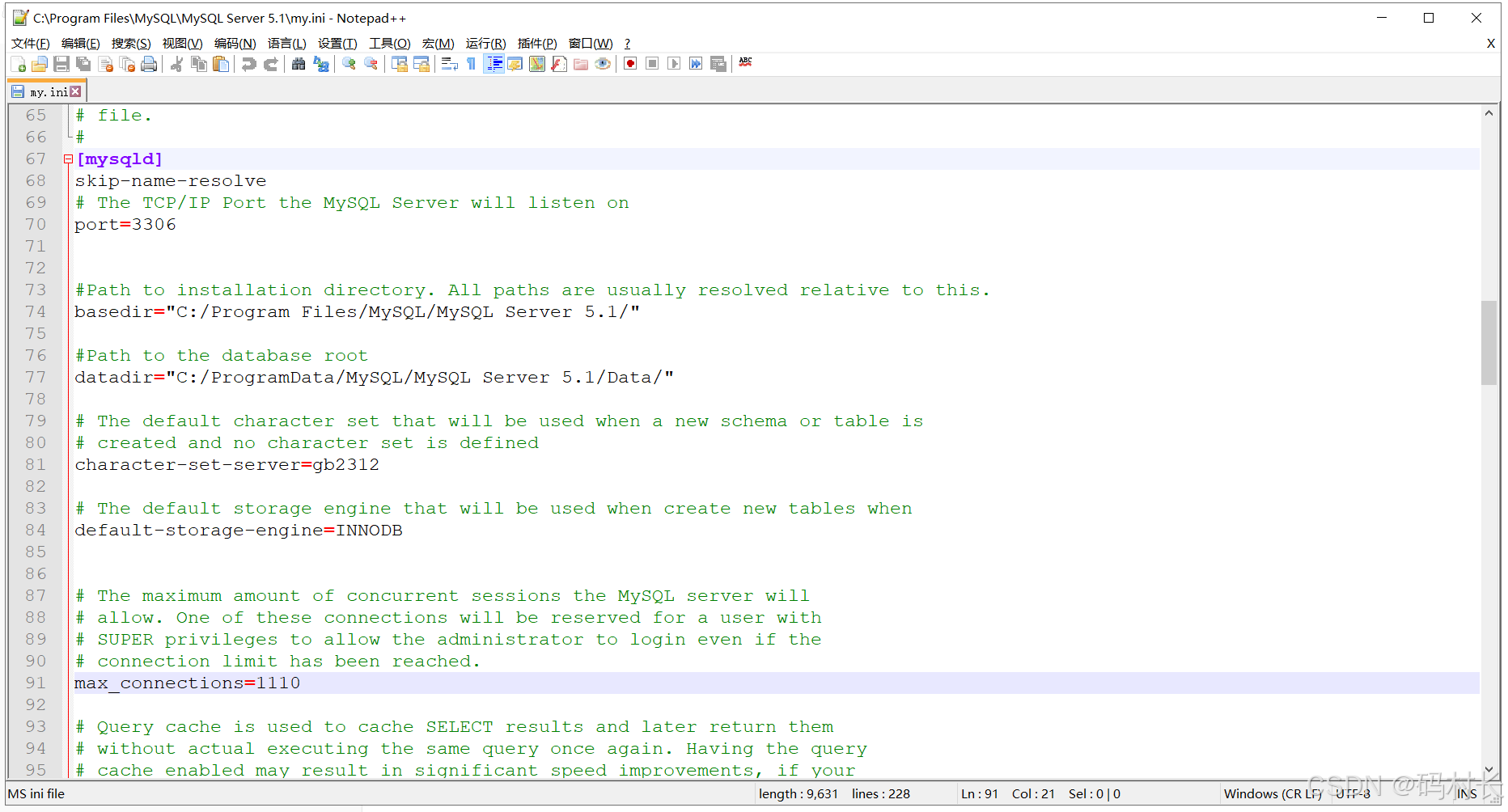This screenshot has height=812, width=1508.
Task: Toggle the indent guide icon
Action: tap(493, 64)
